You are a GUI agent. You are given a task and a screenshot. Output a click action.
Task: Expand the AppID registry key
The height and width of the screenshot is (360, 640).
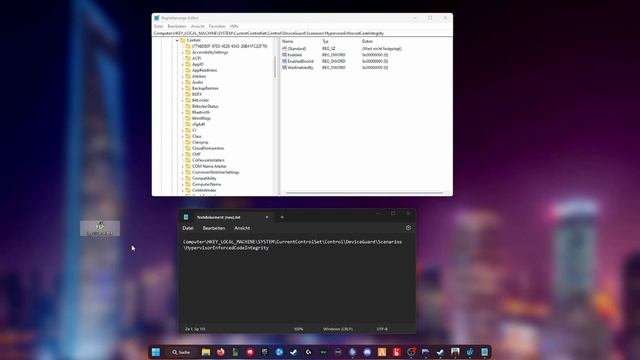[182, 64]
